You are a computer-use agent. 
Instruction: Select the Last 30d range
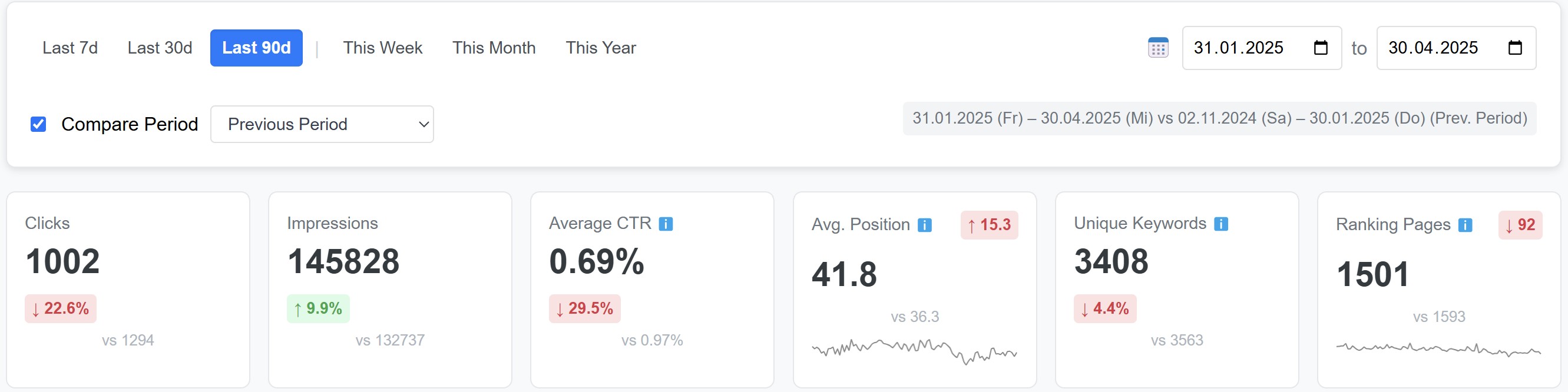160,48
